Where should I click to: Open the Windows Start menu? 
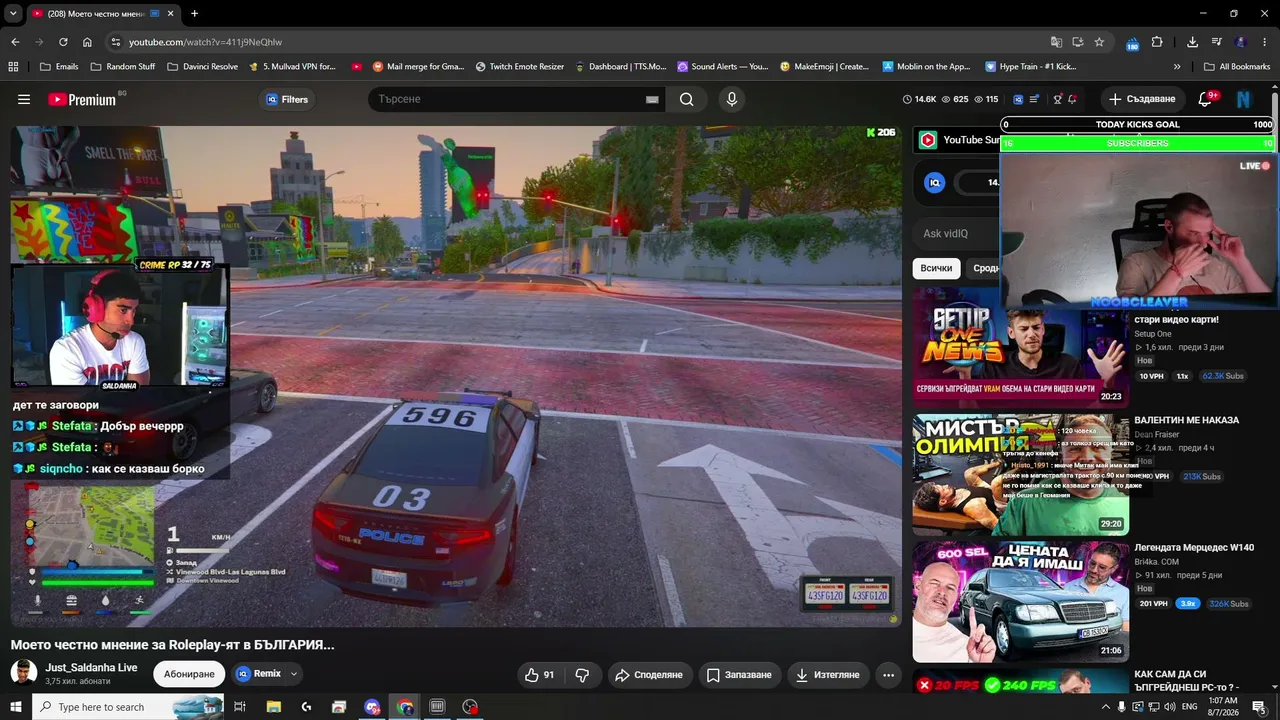click(x=16, y=707)
